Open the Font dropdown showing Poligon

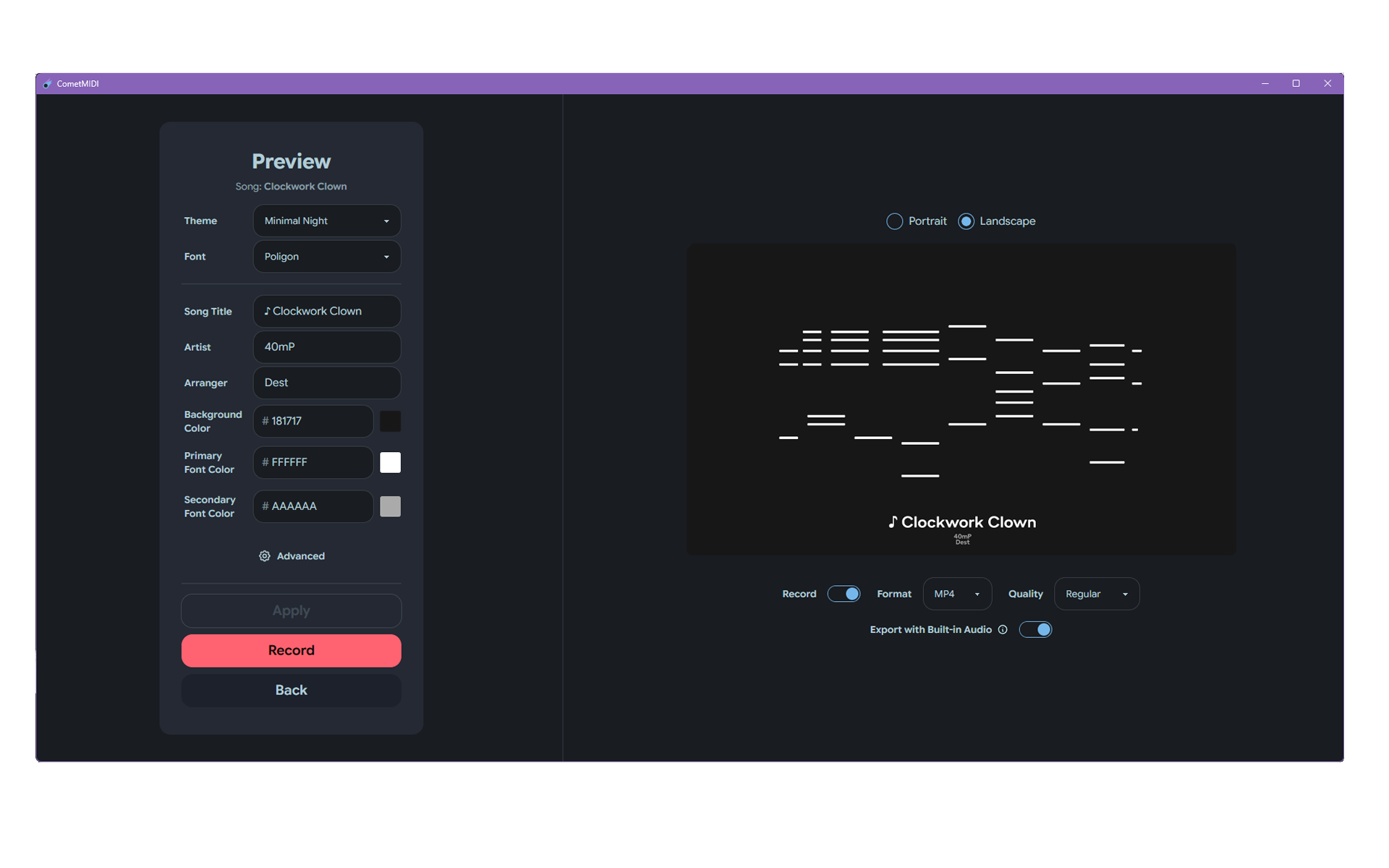point(327,257)
